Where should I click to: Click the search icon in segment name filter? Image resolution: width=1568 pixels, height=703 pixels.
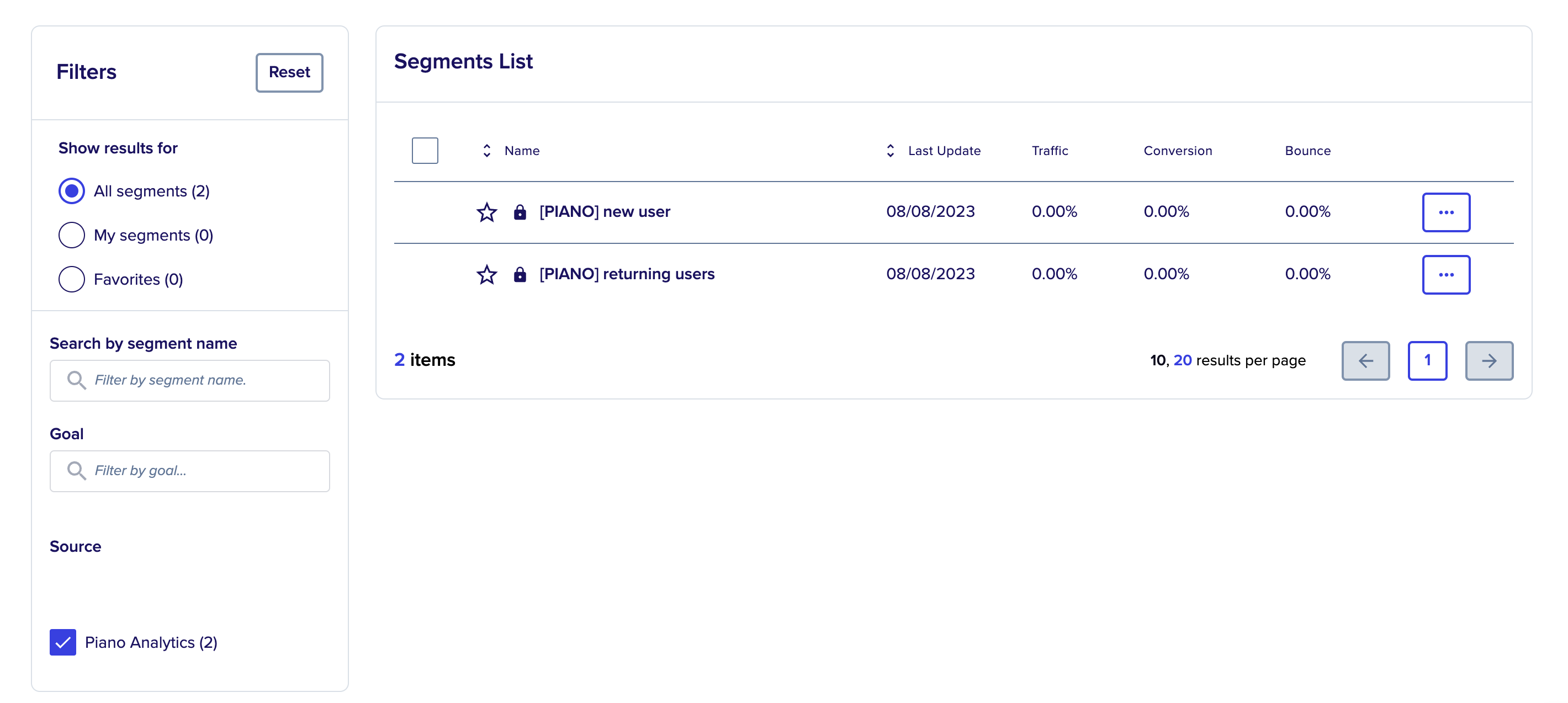pyautogui.click(x=76, y=380)
